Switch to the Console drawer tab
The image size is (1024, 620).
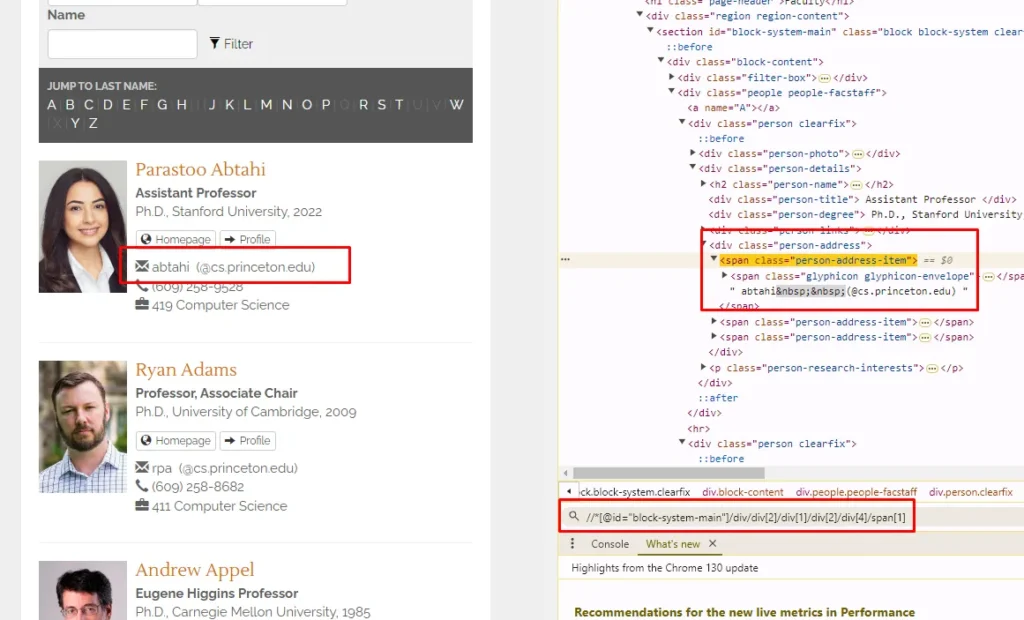[610, 544]
